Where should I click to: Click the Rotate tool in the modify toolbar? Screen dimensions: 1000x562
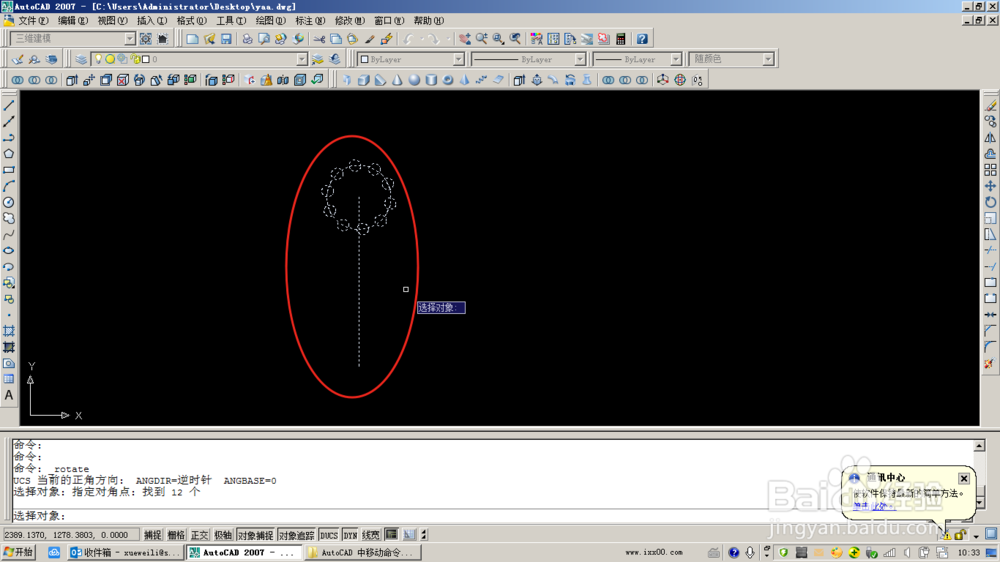[990, 202]
